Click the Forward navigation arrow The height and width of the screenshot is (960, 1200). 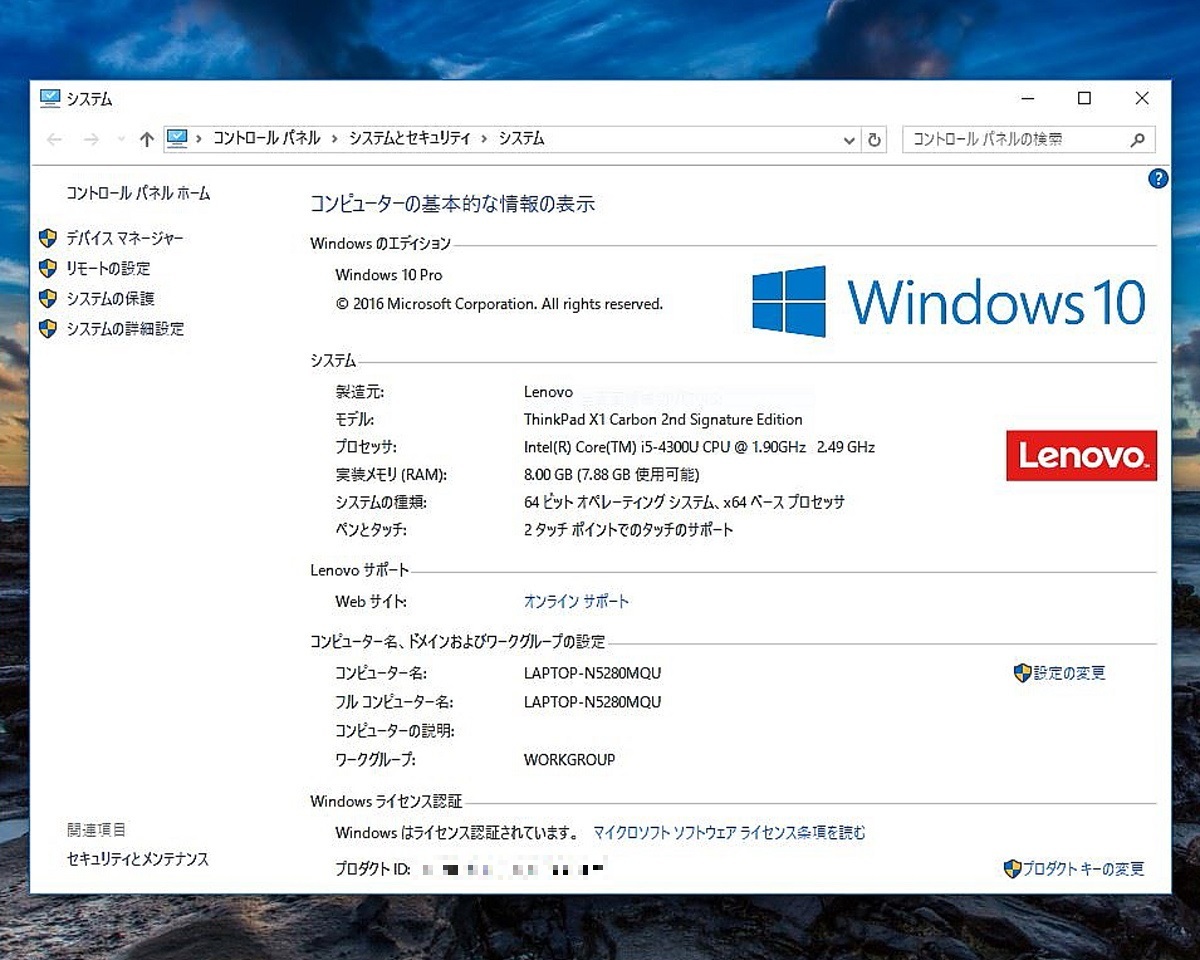pos(91,140)
